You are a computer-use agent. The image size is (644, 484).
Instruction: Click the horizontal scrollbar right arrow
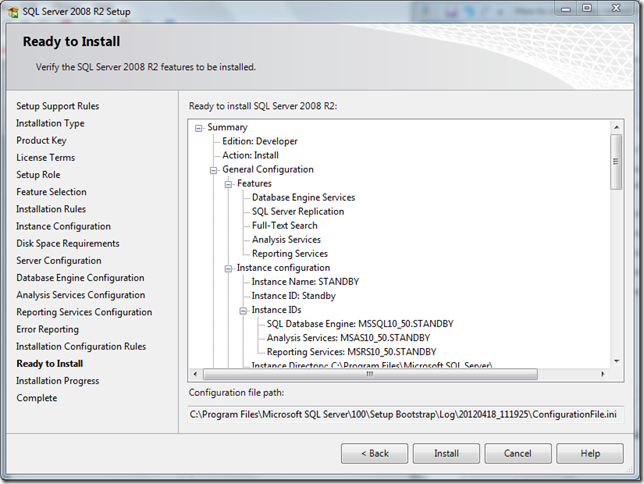click(x=603, y=374)
